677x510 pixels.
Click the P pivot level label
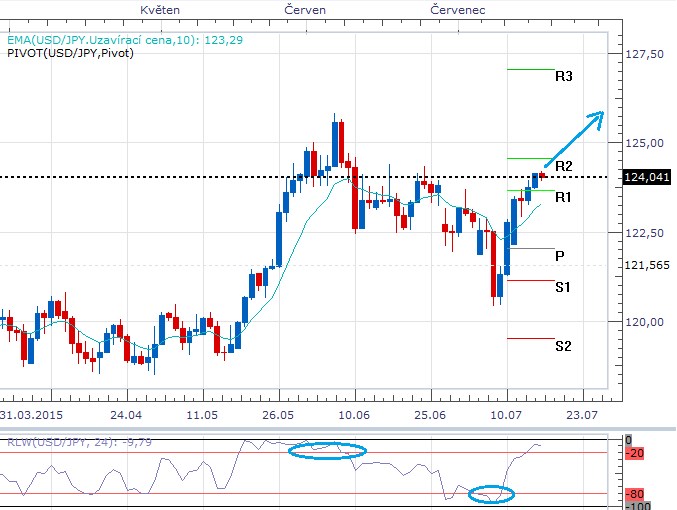pos(560,256)
